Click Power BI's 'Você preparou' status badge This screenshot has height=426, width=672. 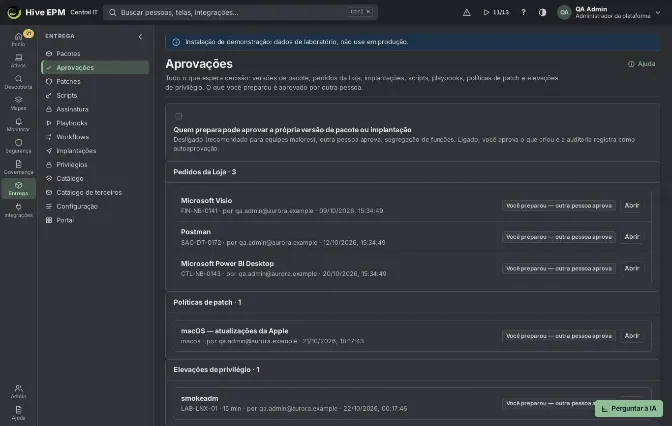coord(558,268)
